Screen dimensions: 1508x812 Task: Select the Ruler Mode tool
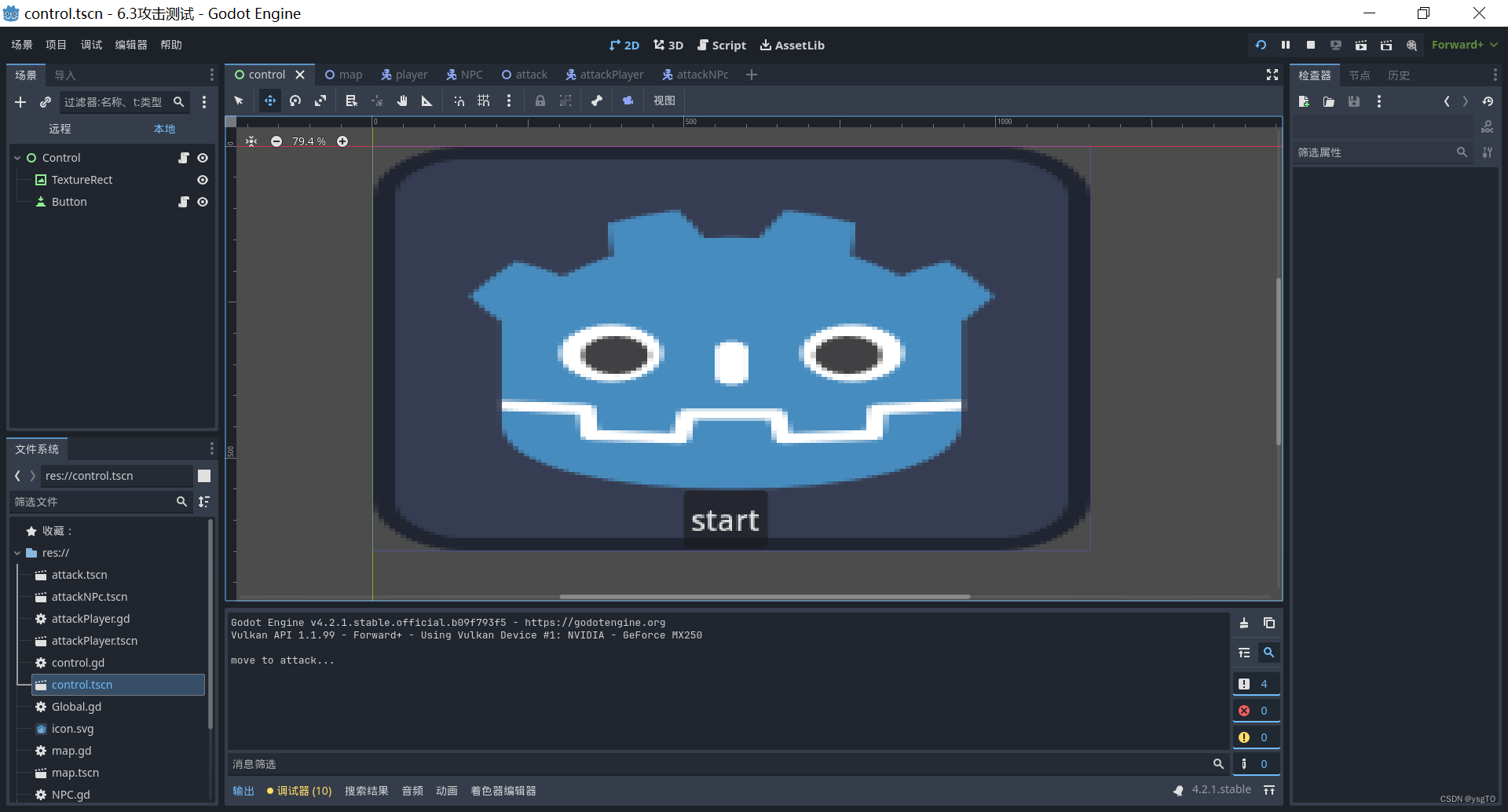point(427,101)
